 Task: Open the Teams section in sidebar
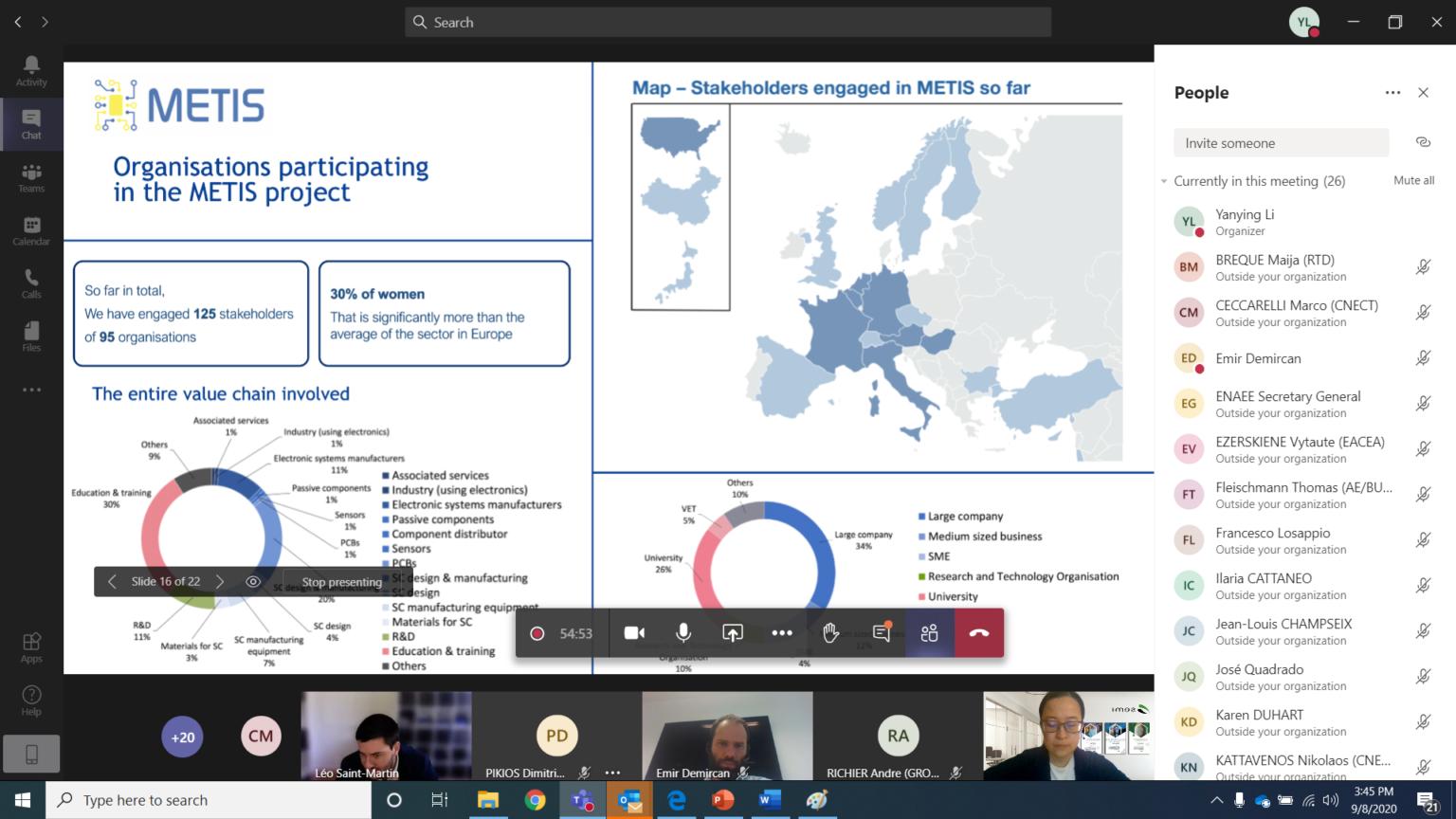tap(31, 176)
